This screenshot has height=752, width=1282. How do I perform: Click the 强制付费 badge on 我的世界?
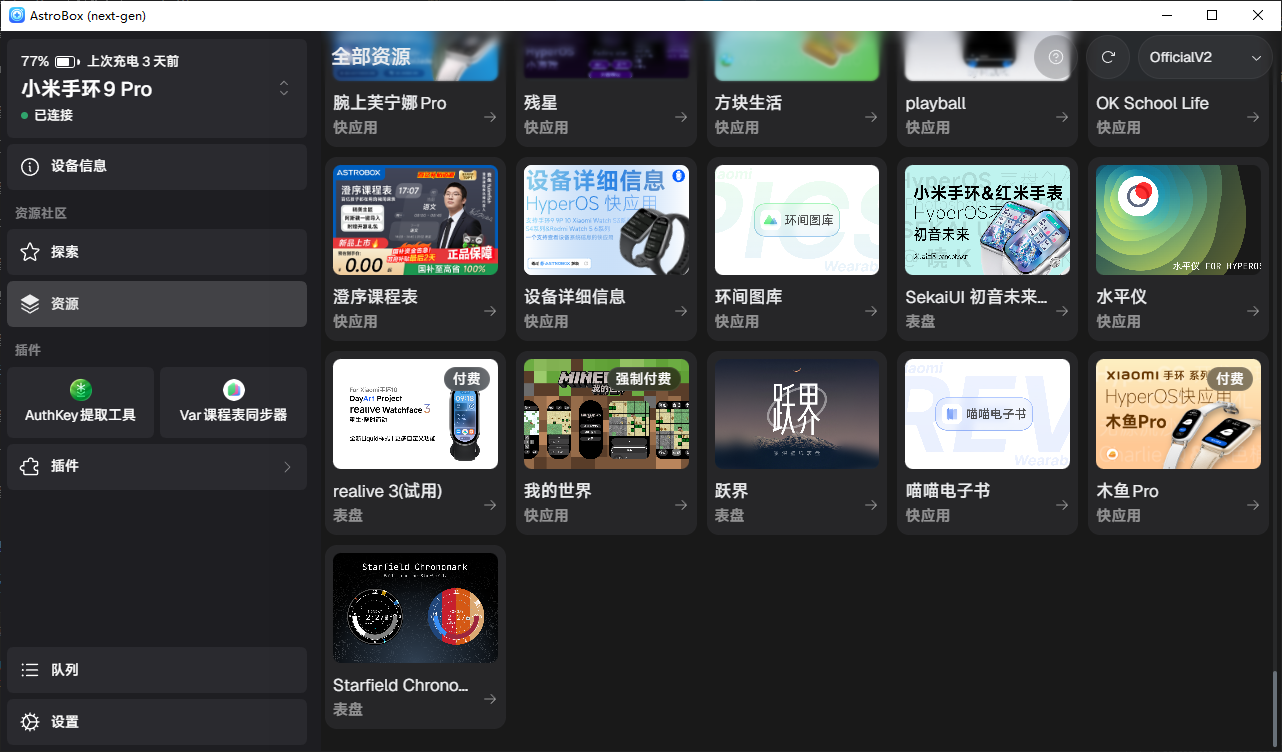644,379
